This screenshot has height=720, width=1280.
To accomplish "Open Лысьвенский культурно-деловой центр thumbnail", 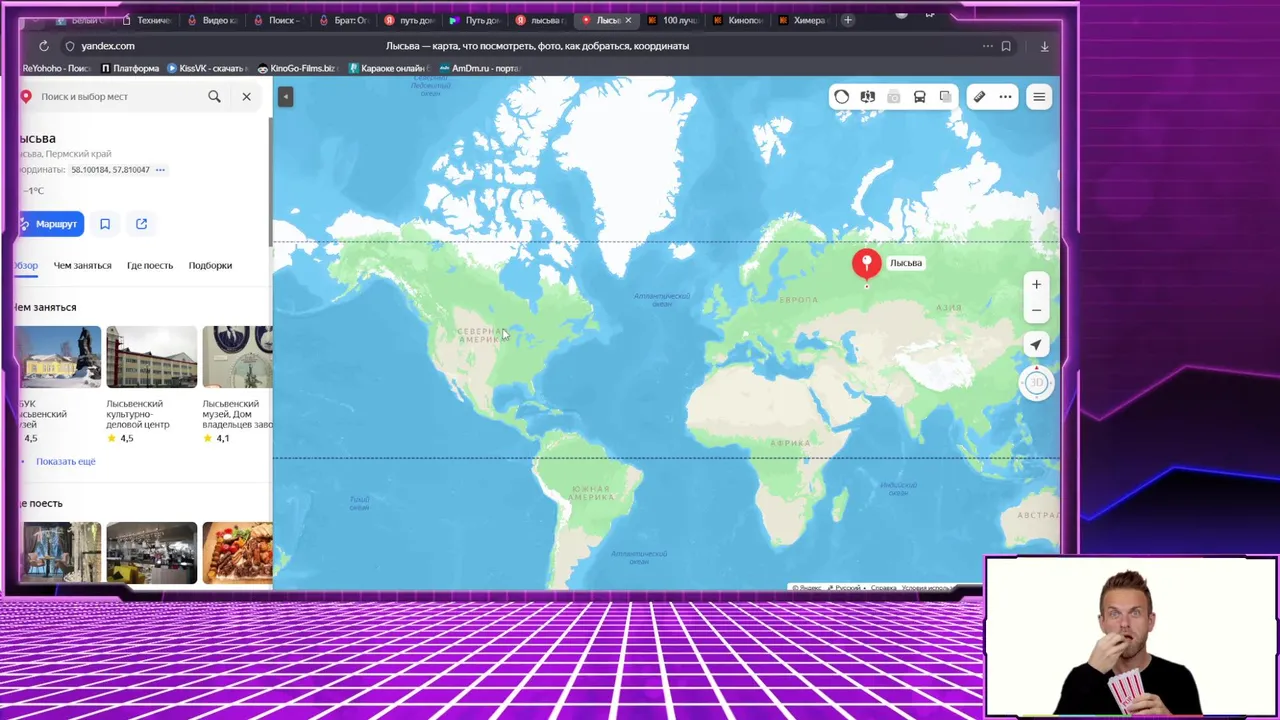I will pos(152,357).
